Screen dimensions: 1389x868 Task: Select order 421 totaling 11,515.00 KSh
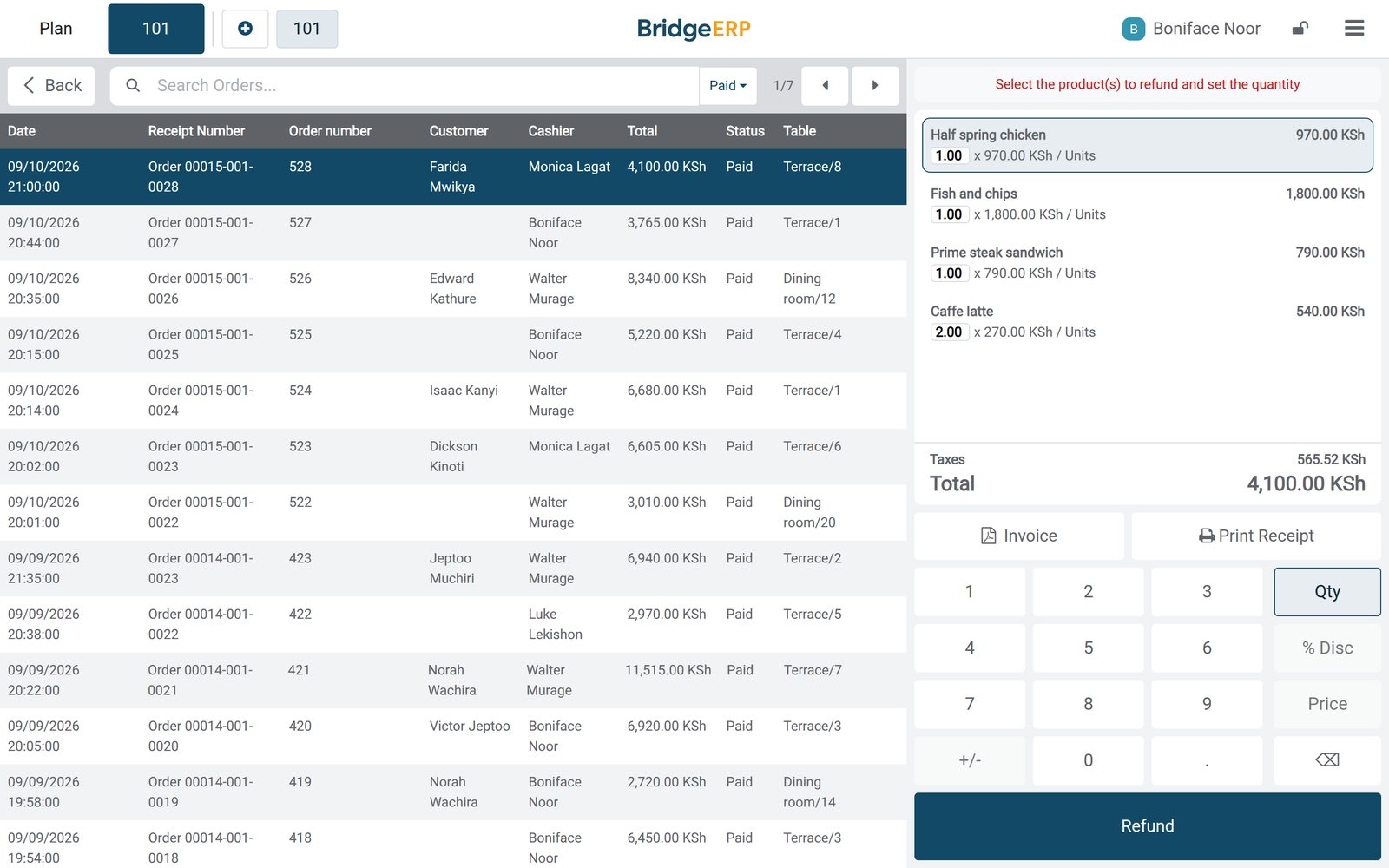tap(453, 681)
